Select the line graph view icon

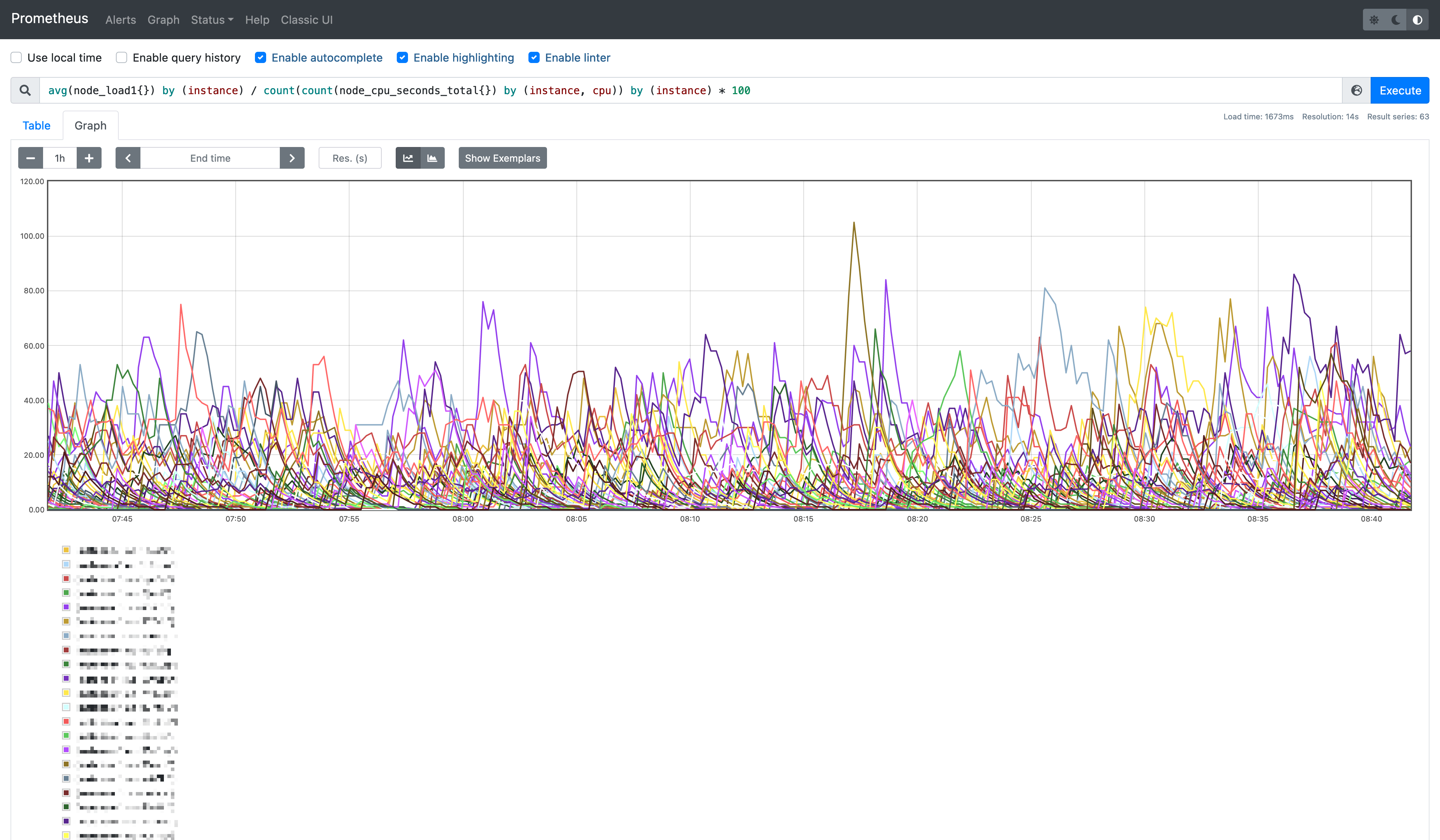click(408, 158)
